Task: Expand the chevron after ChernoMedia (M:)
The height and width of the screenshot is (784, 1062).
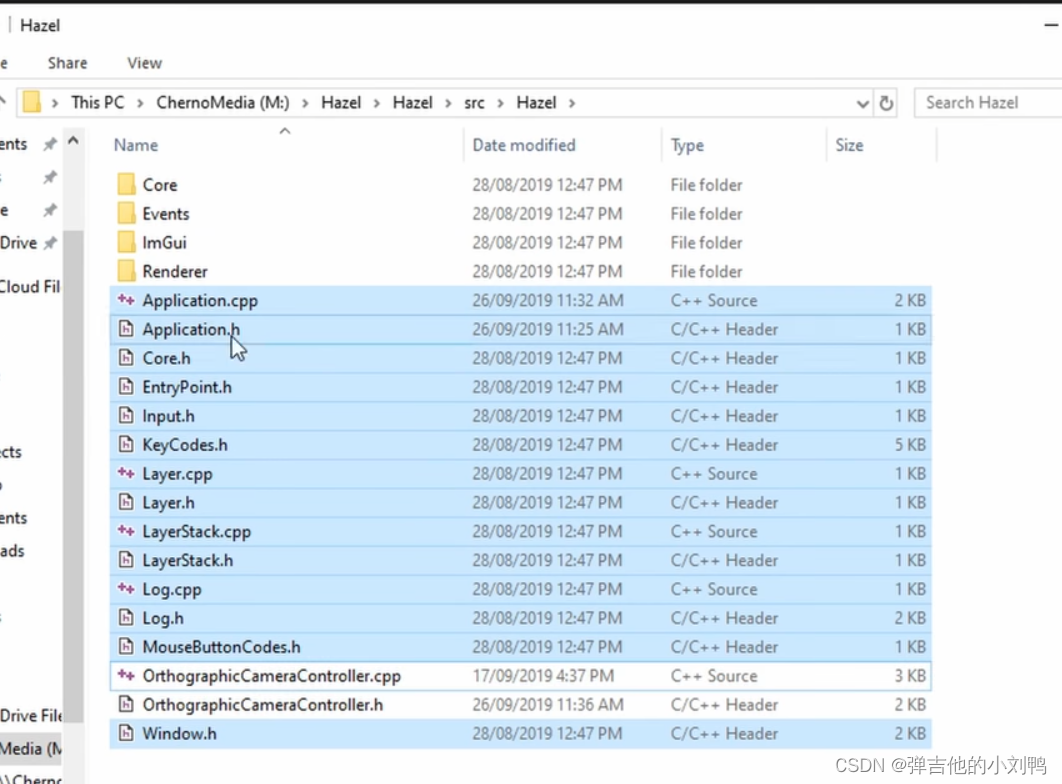Action: coord(305,103)
